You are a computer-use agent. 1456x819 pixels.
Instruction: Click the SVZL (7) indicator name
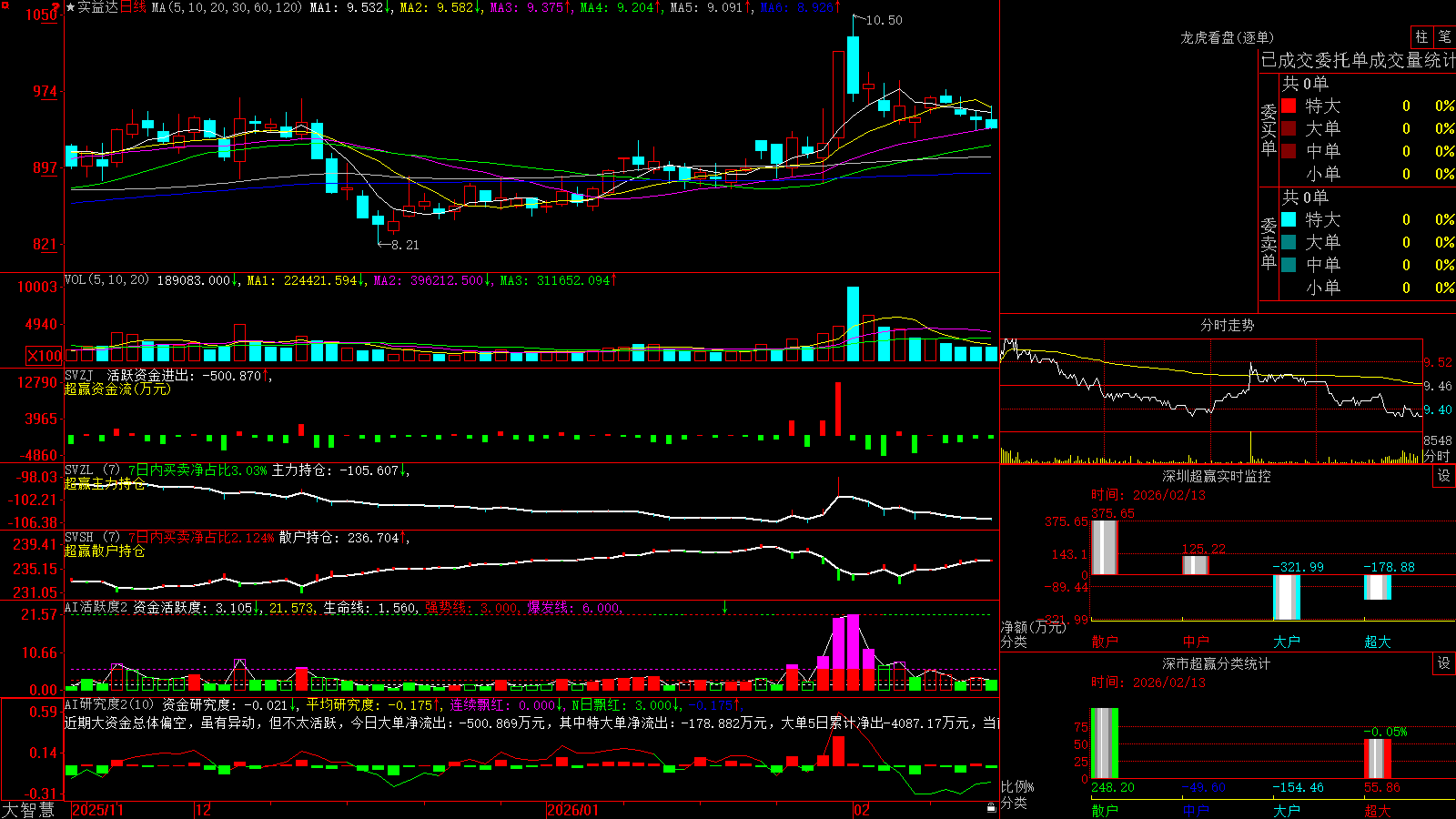tap(93, 470)
